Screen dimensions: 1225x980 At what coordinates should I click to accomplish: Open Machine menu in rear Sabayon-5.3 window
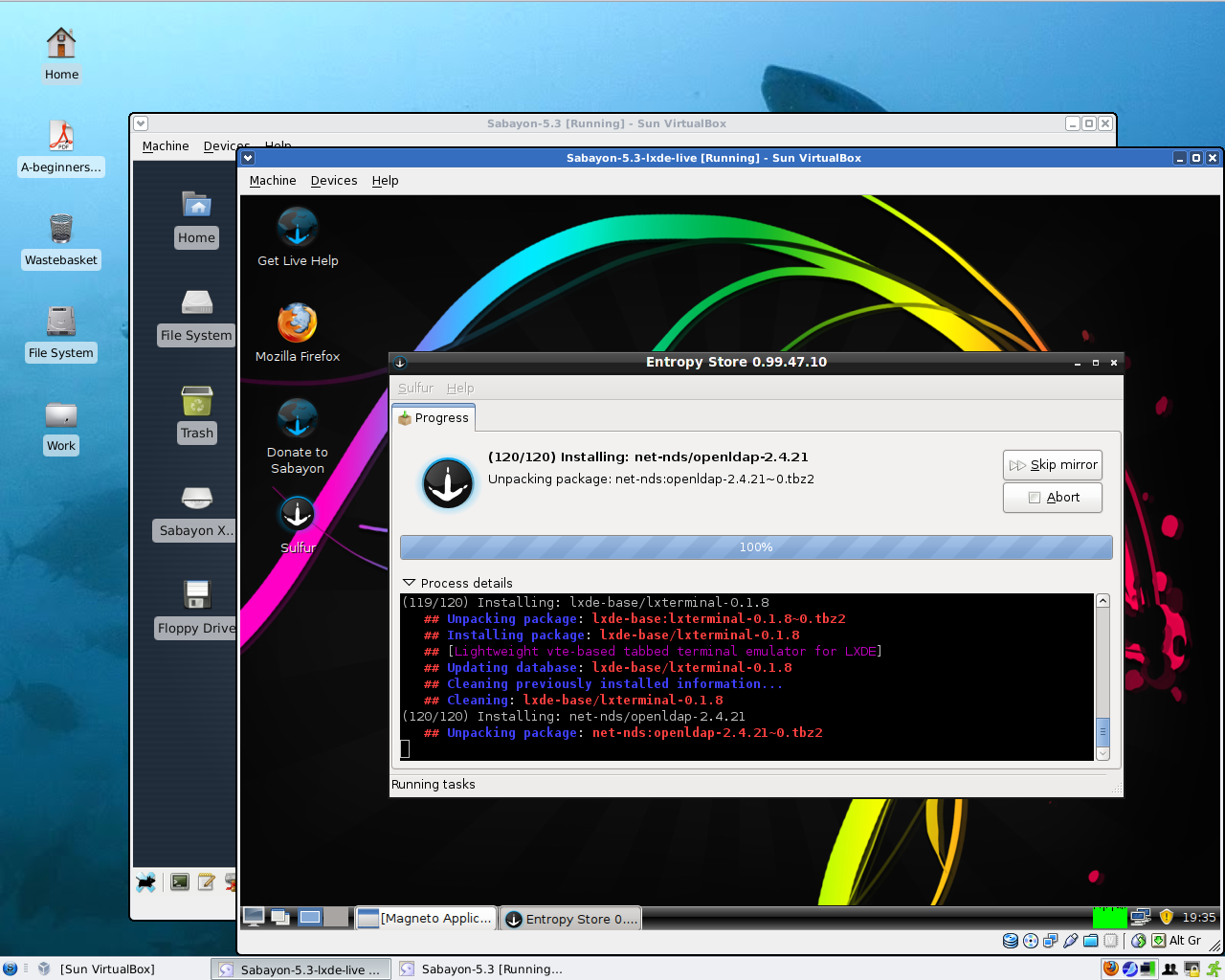[166, 146]
